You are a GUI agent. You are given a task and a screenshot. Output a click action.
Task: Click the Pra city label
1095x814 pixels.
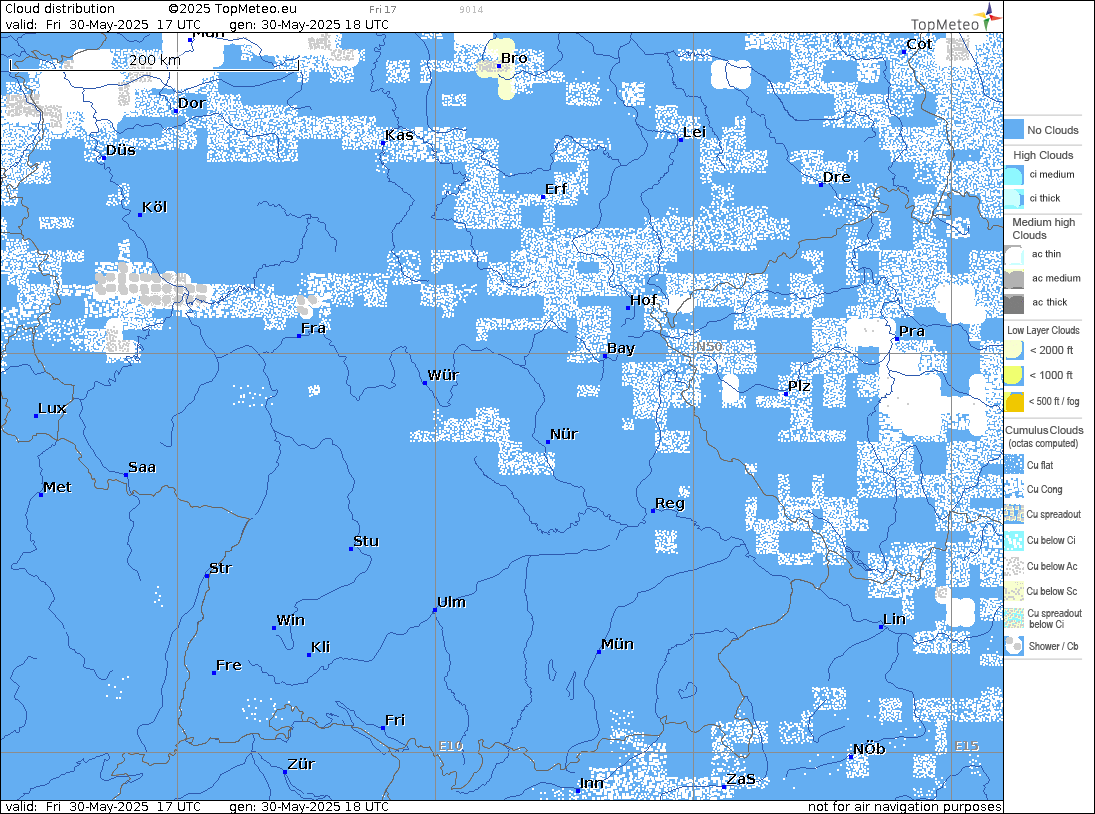click(911, 331)
